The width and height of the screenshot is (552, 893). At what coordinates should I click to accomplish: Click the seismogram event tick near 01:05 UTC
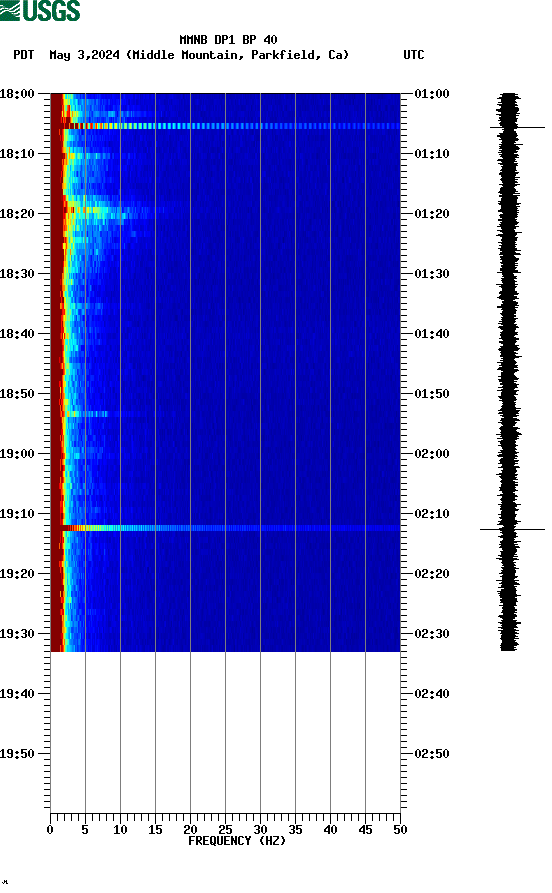517,128
